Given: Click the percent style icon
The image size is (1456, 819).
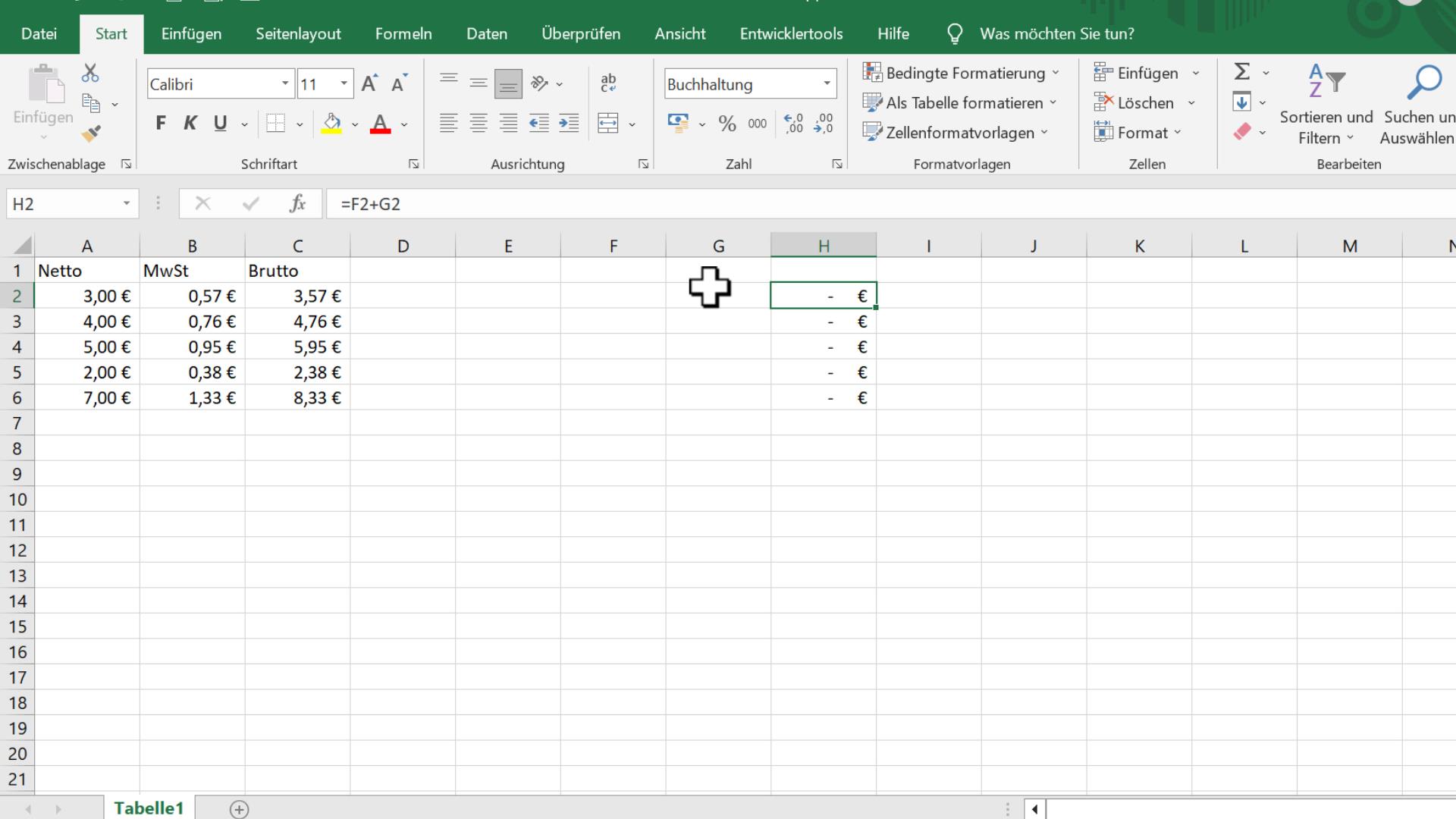Looking at the screenshot, I should click(727, 124).
